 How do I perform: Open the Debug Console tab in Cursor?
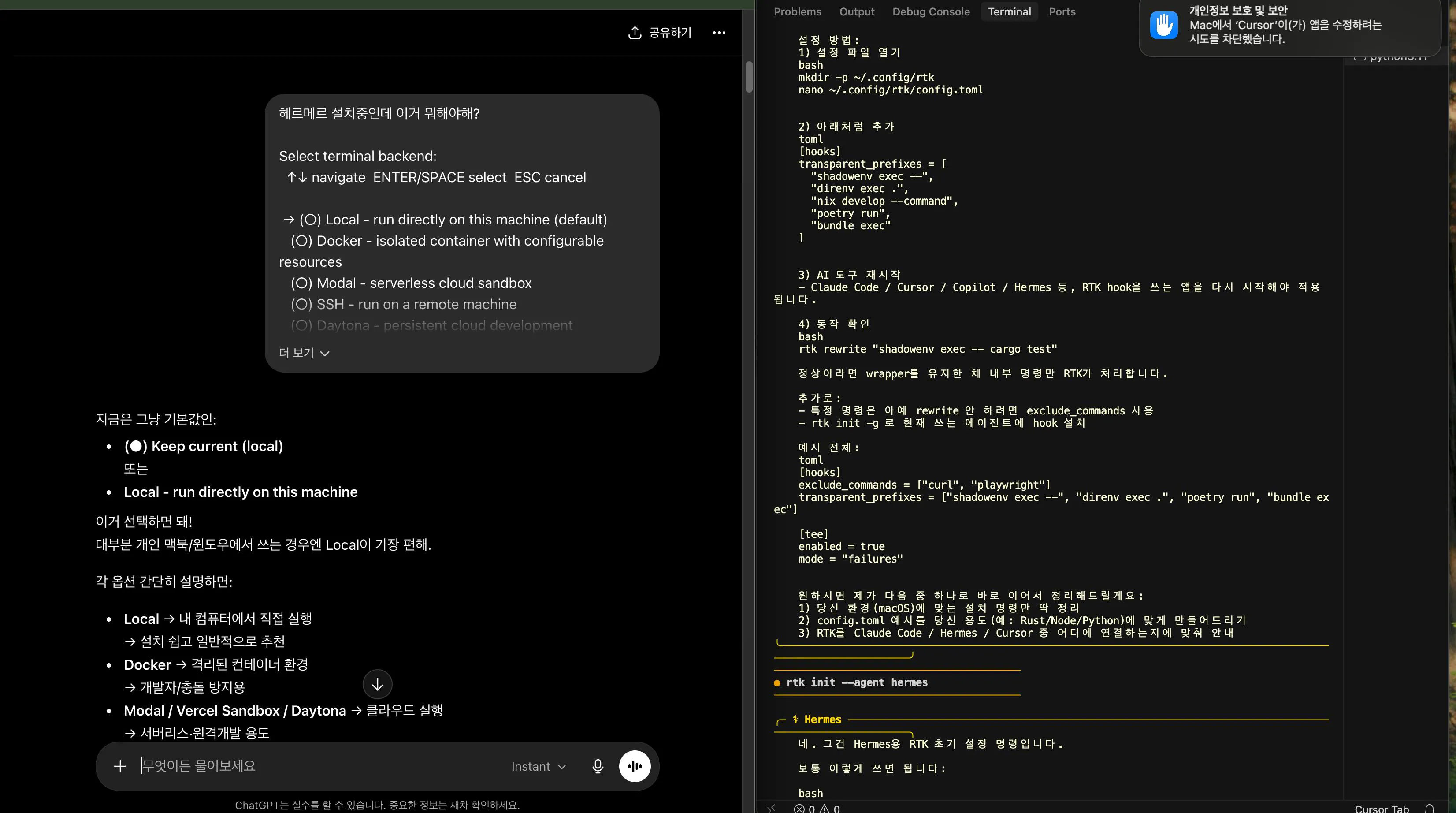(931, 12)
